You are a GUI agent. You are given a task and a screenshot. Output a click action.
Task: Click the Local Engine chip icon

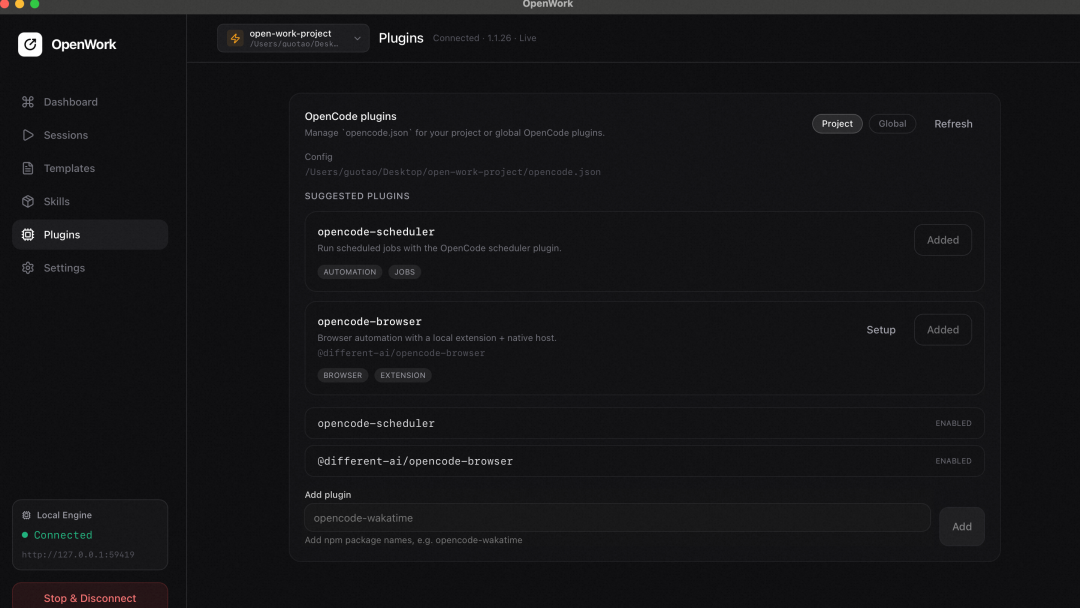[x=26, y=515]
